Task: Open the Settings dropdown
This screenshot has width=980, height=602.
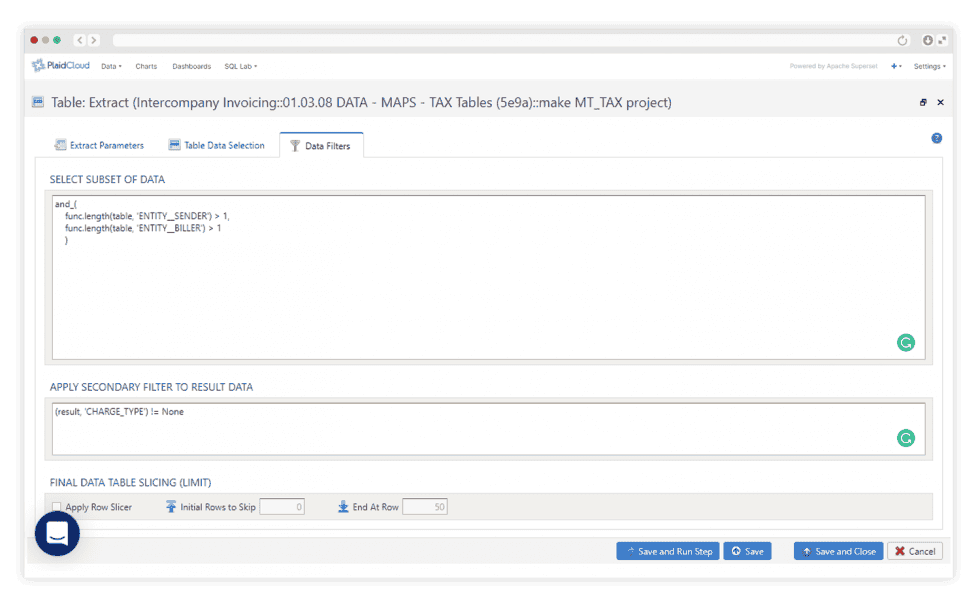Action: [x=929, y=66]
